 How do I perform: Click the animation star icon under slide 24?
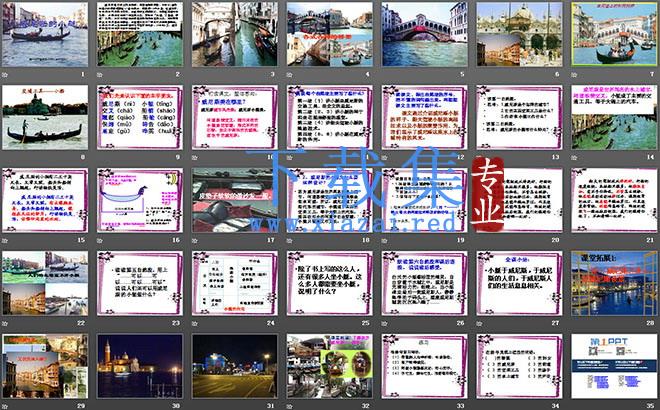(194, 323)
